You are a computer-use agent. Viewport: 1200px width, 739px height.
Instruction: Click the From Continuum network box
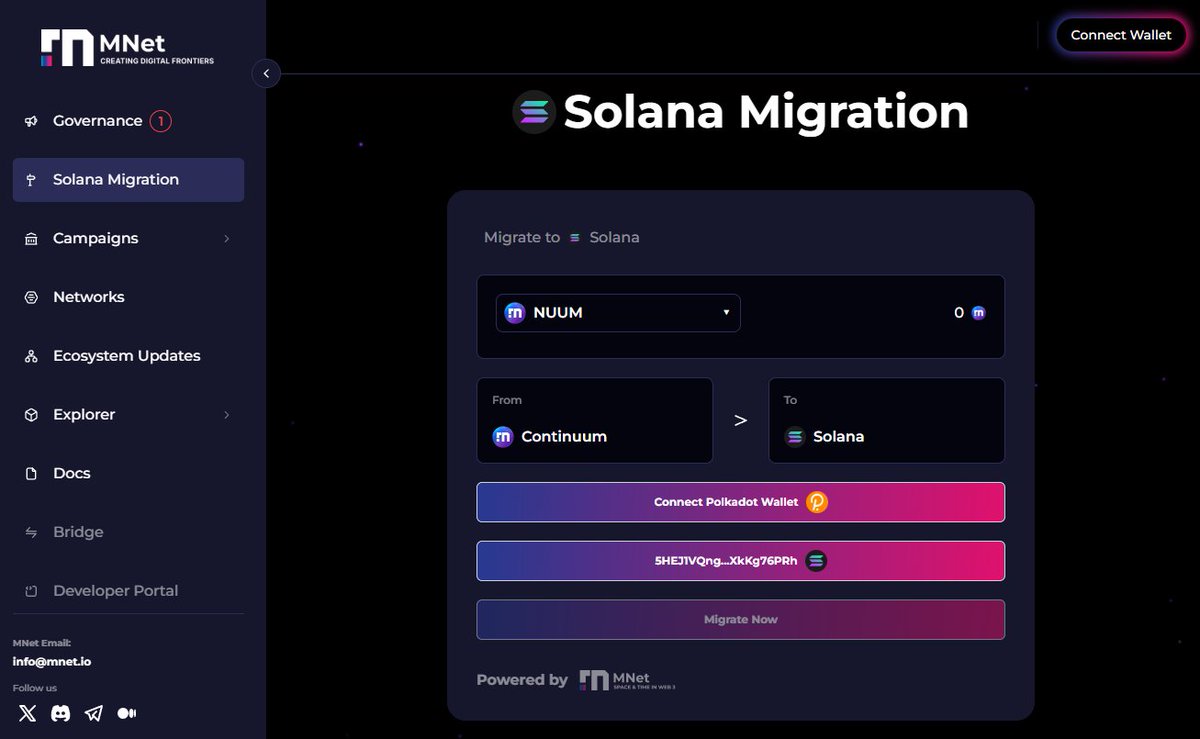click(595, 420)
